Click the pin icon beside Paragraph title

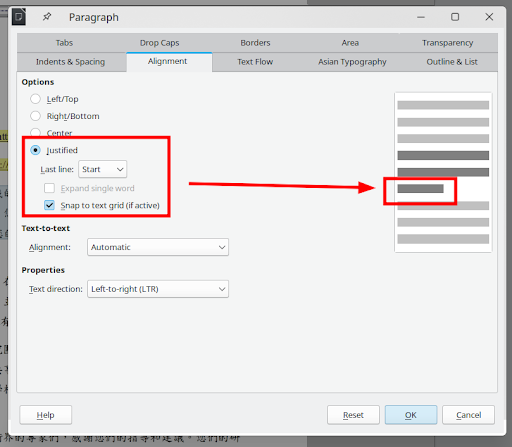pos(47,17)
